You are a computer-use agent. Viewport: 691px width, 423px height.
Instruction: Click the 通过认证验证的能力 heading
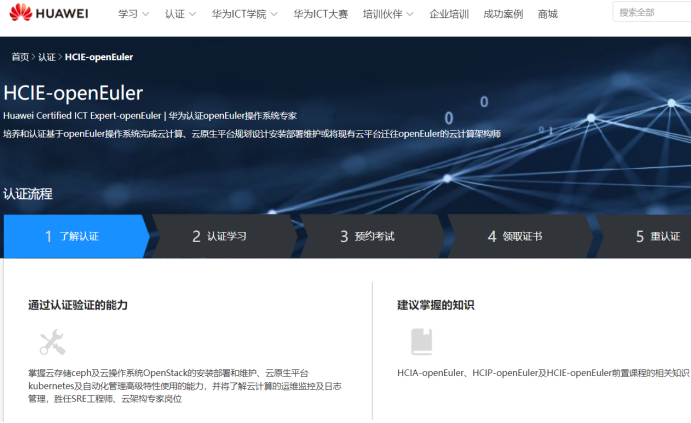78,305
